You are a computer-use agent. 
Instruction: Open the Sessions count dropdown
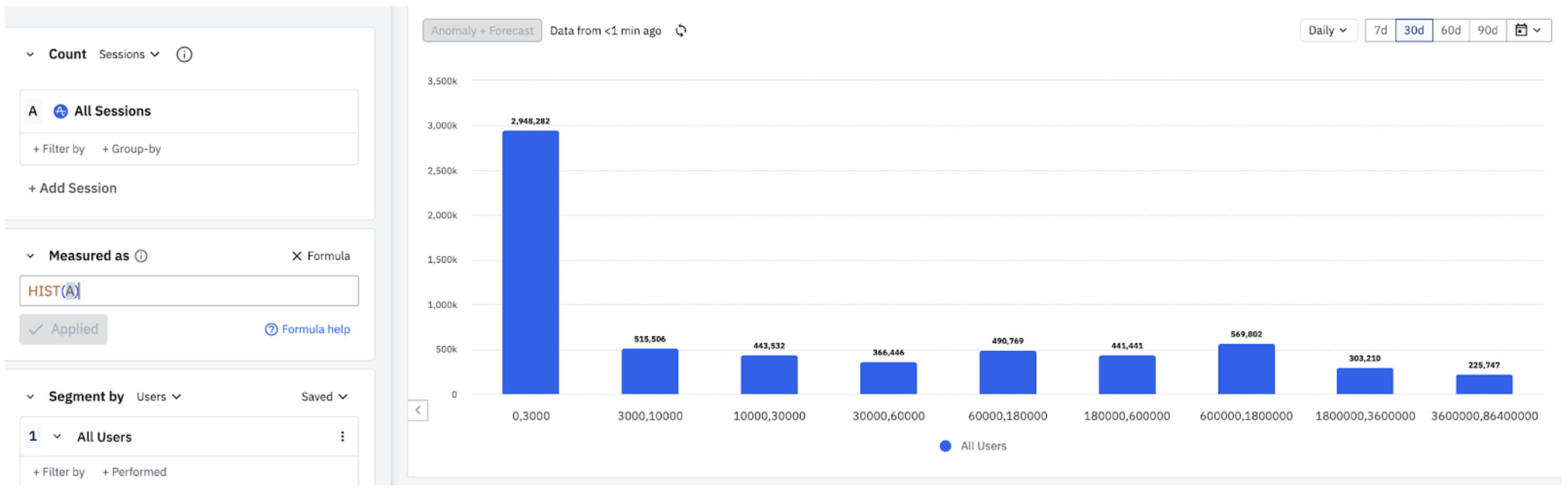129,55
